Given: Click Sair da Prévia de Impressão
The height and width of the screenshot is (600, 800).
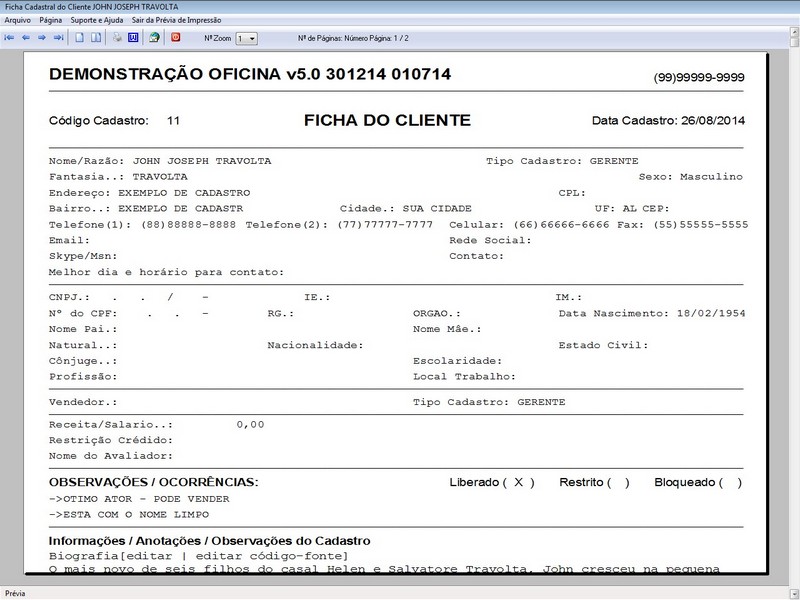Looking at the screenshot, I should [x=177, y=20].
